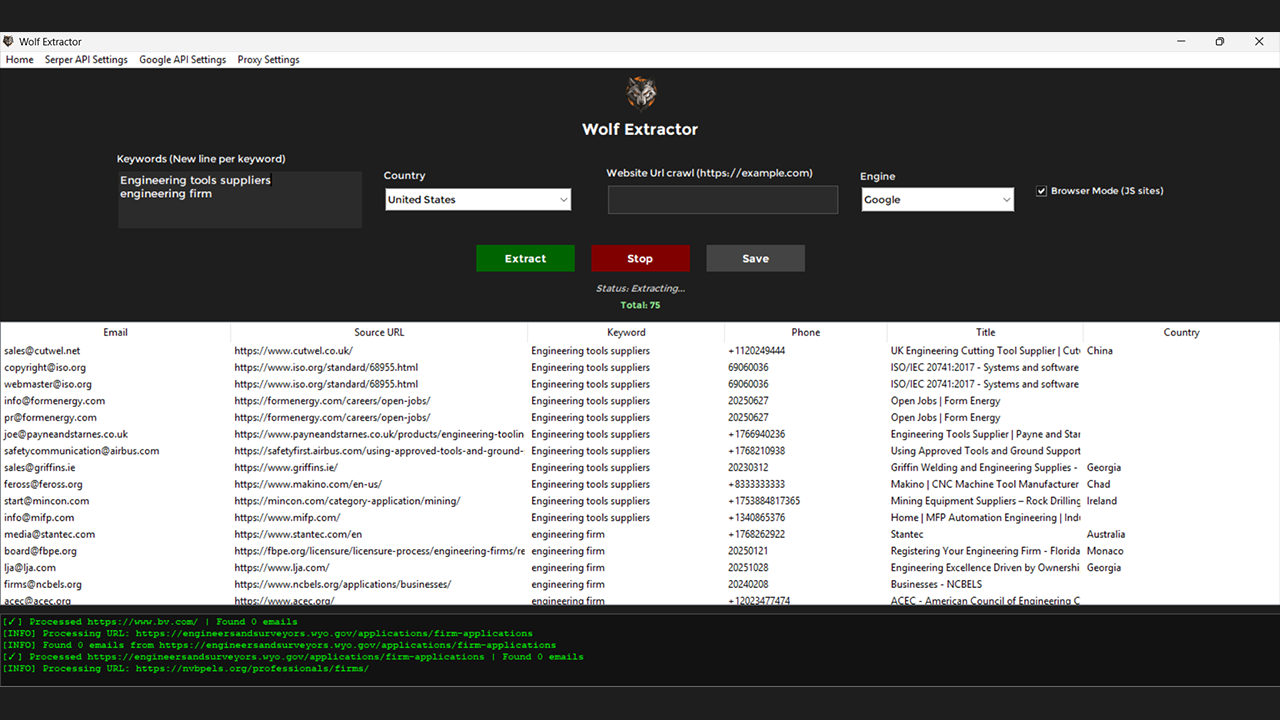Click the https://www.griffins.ie/ source URL

[286, 468]
